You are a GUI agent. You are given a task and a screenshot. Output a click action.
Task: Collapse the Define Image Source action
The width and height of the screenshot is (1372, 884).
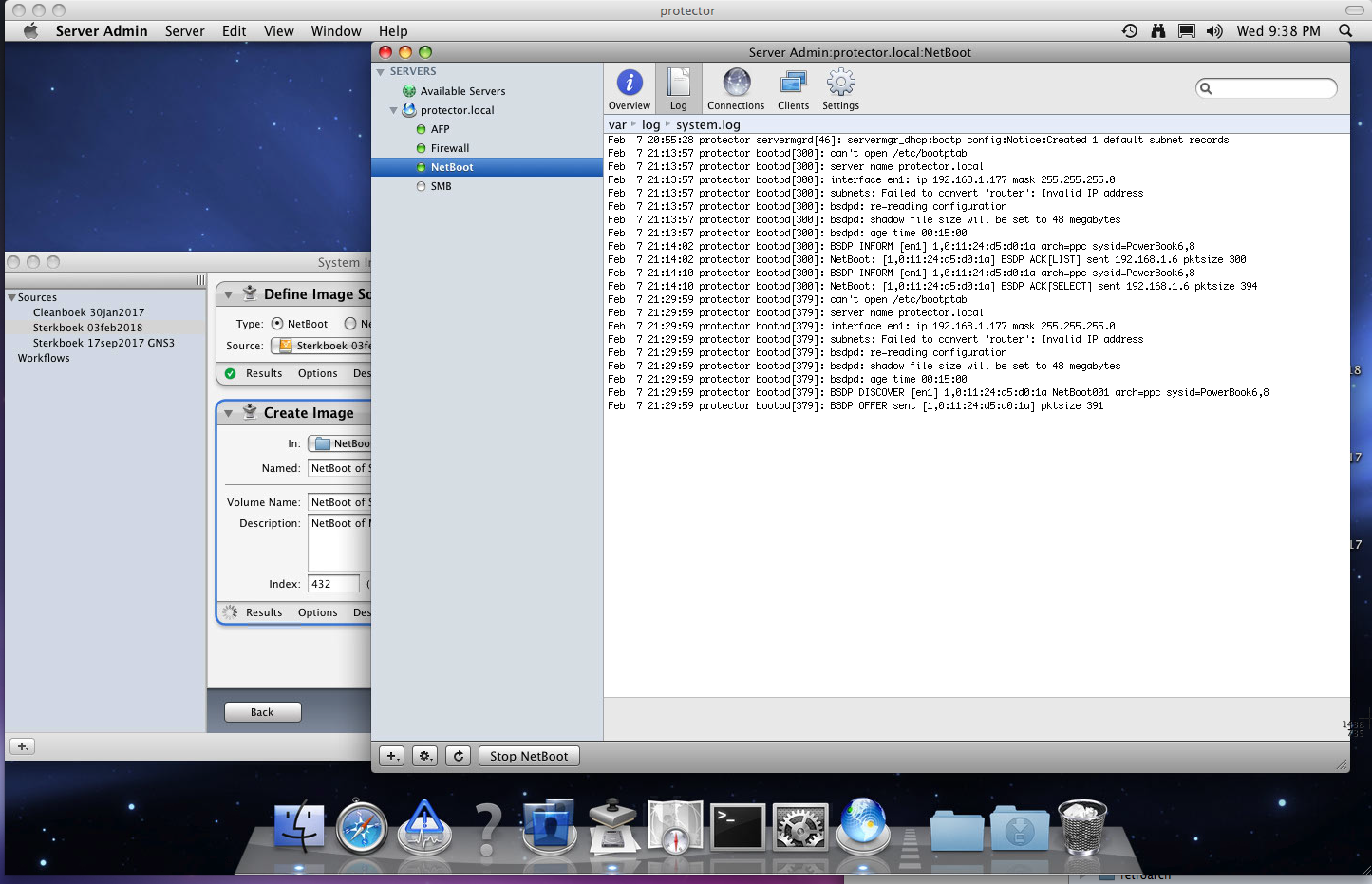pyautogui.click(x=228, y=294)
